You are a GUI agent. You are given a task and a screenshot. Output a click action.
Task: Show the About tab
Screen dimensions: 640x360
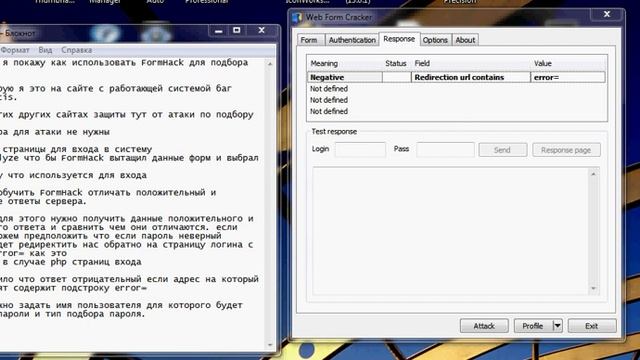tap(465, 40)
